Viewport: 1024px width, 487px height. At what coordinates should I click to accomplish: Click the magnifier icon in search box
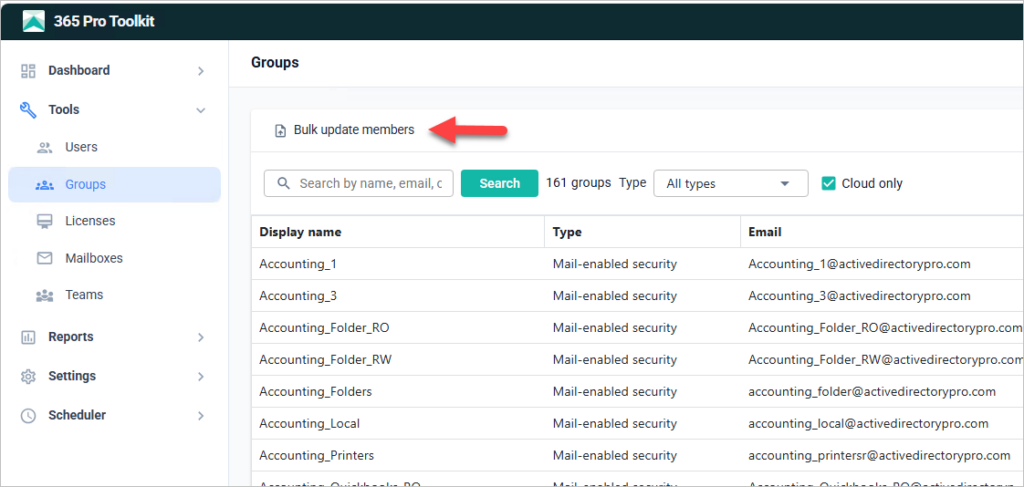[x=283, y=183]
